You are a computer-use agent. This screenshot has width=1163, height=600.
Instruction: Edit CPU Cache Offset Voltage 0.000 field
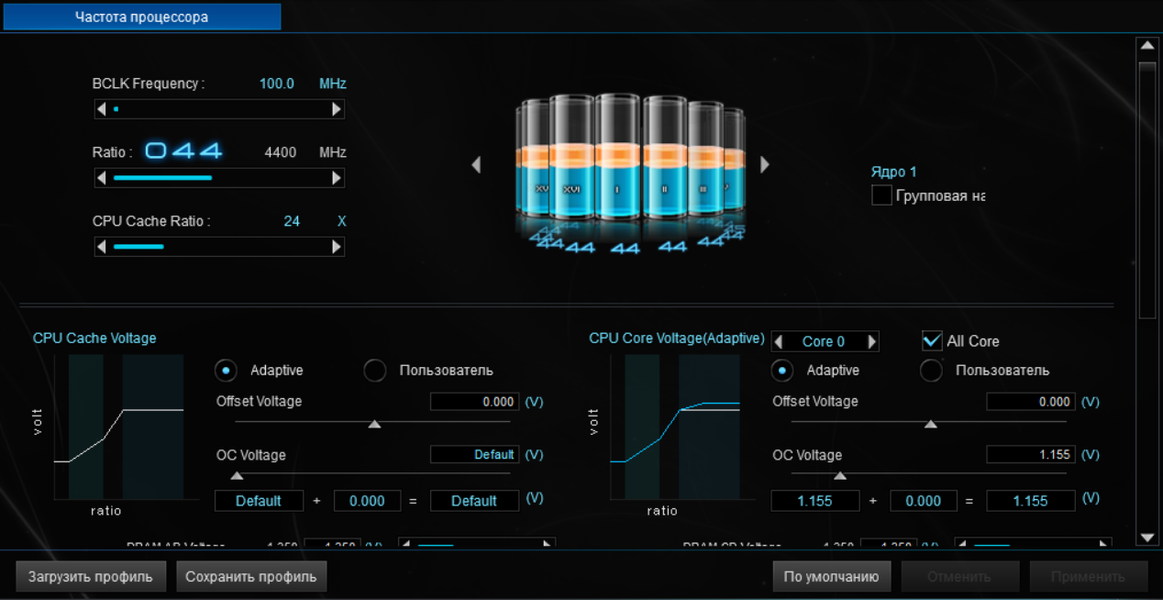pyautogui.click(x=475, y=402)
